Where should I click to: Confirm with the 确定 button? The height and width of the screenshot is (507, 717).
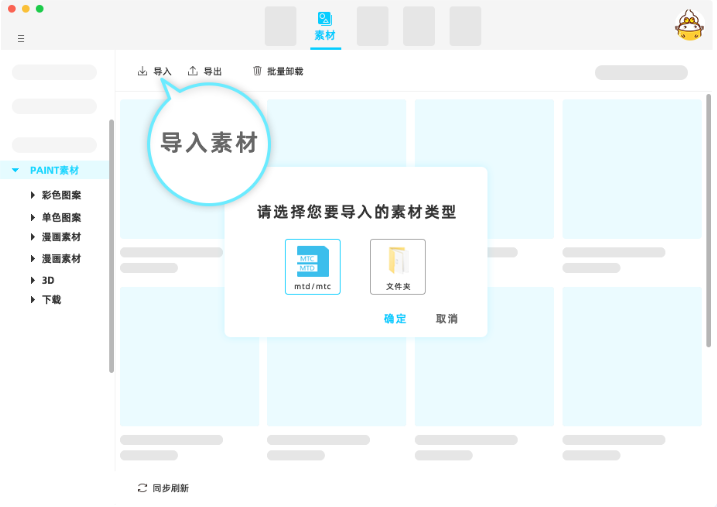pyautogui.click(x=395, y=319)
